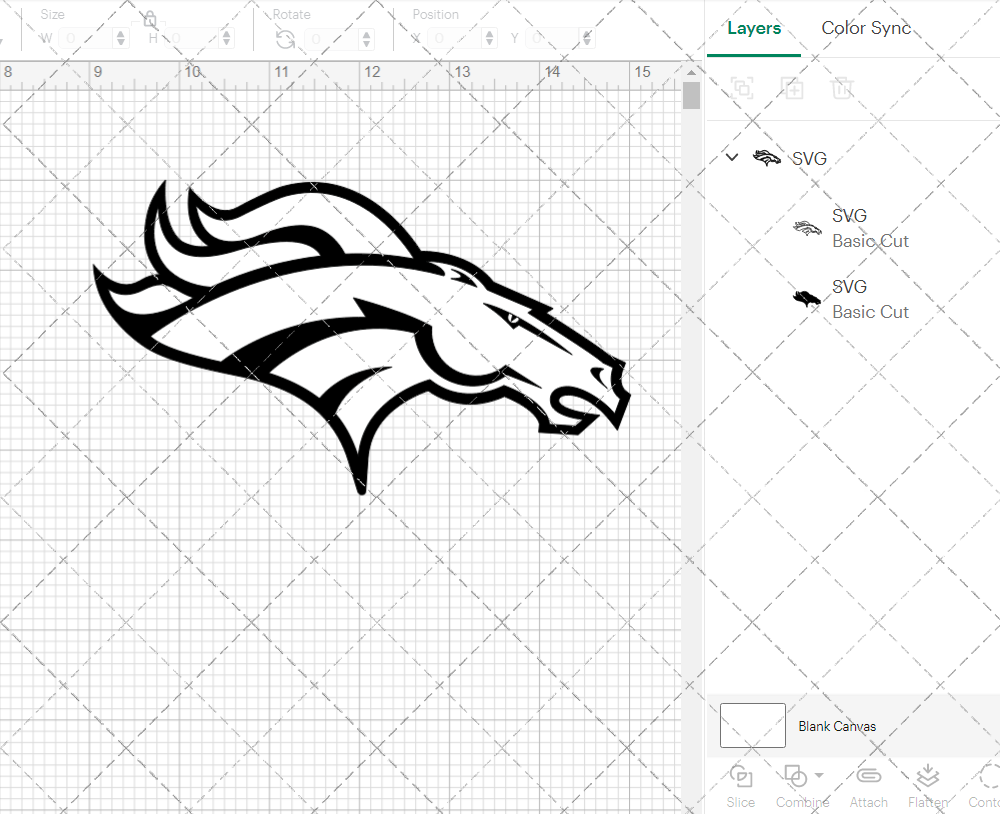Collapse the SVG group in Layers

(732, 157)
